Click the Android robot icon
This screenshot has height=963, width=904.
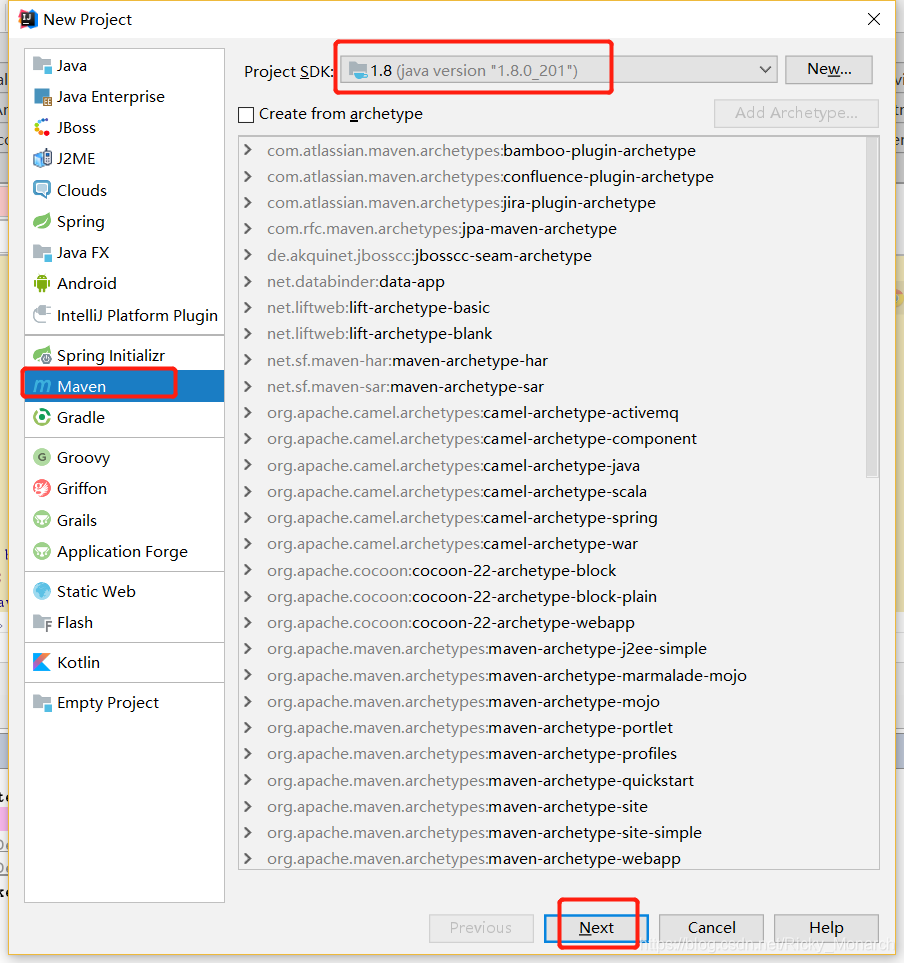[42, 283]
